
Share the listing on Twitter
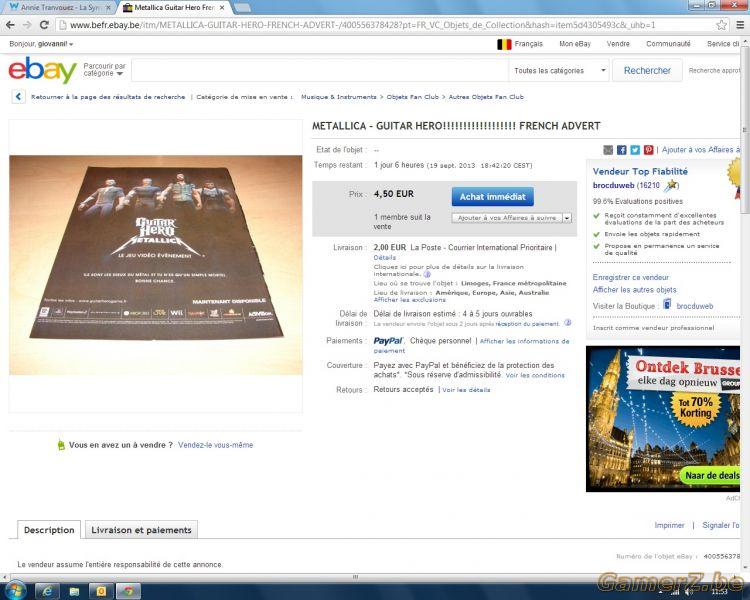635,150
